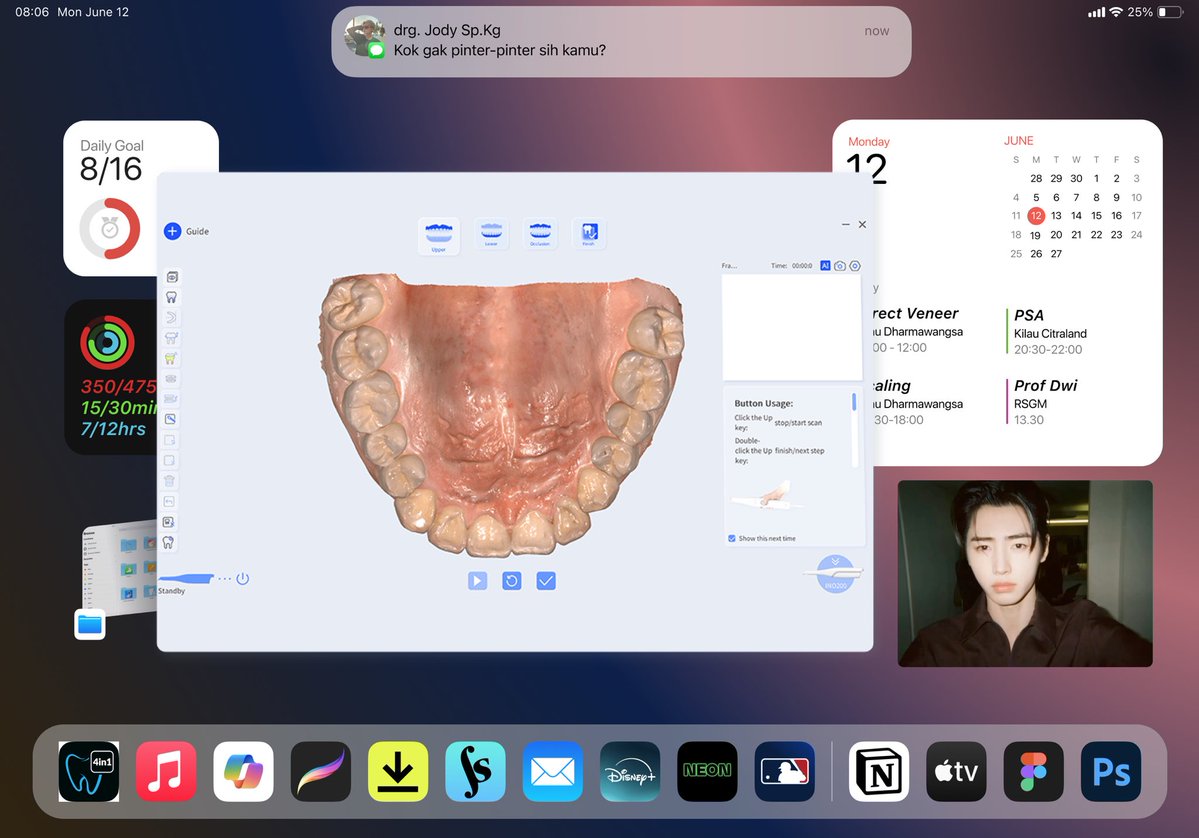
Task: Select the Lower jaw scan step
Action: (x=491, y=233)
